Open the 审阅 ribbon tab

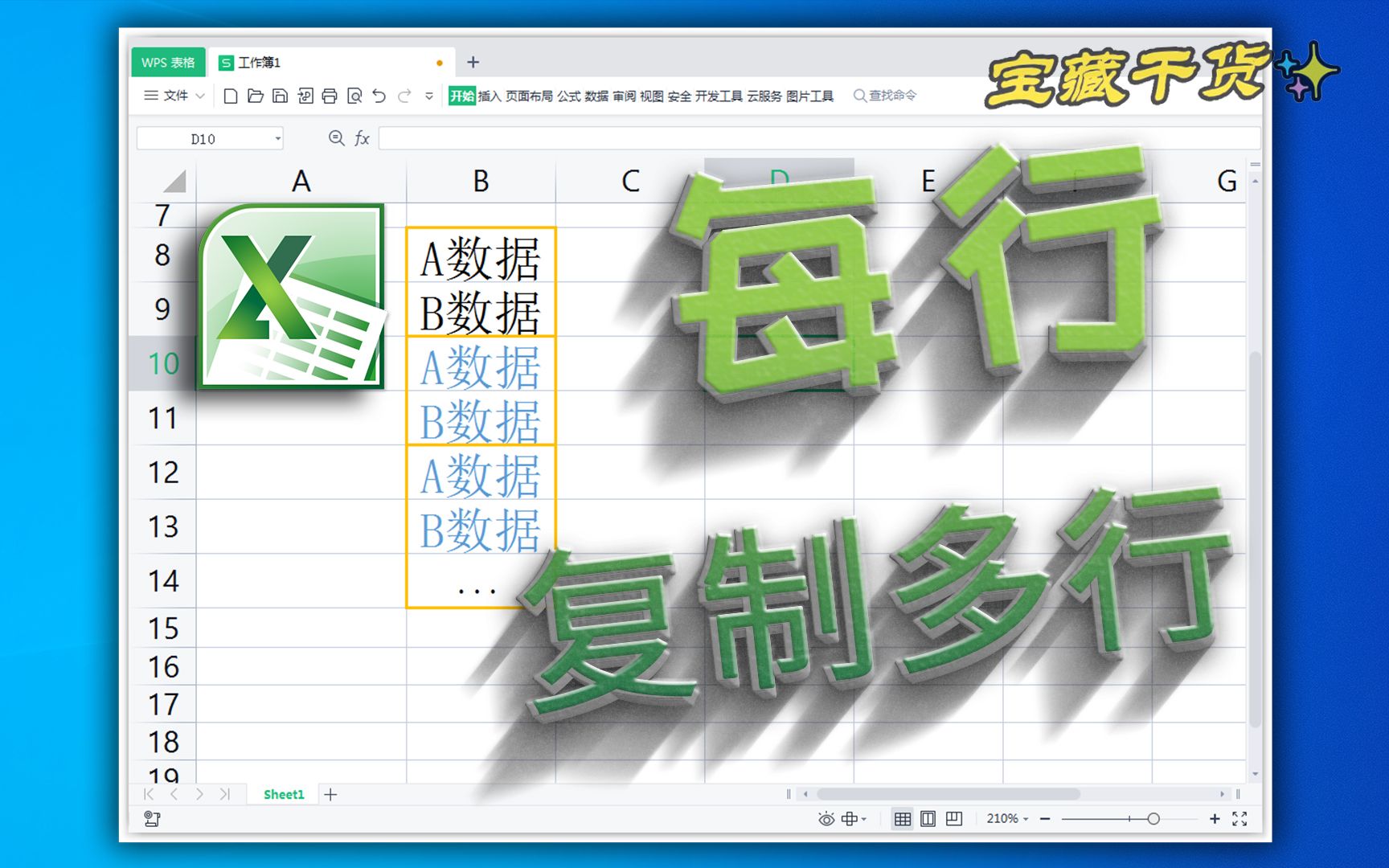[x=625, y=96]
